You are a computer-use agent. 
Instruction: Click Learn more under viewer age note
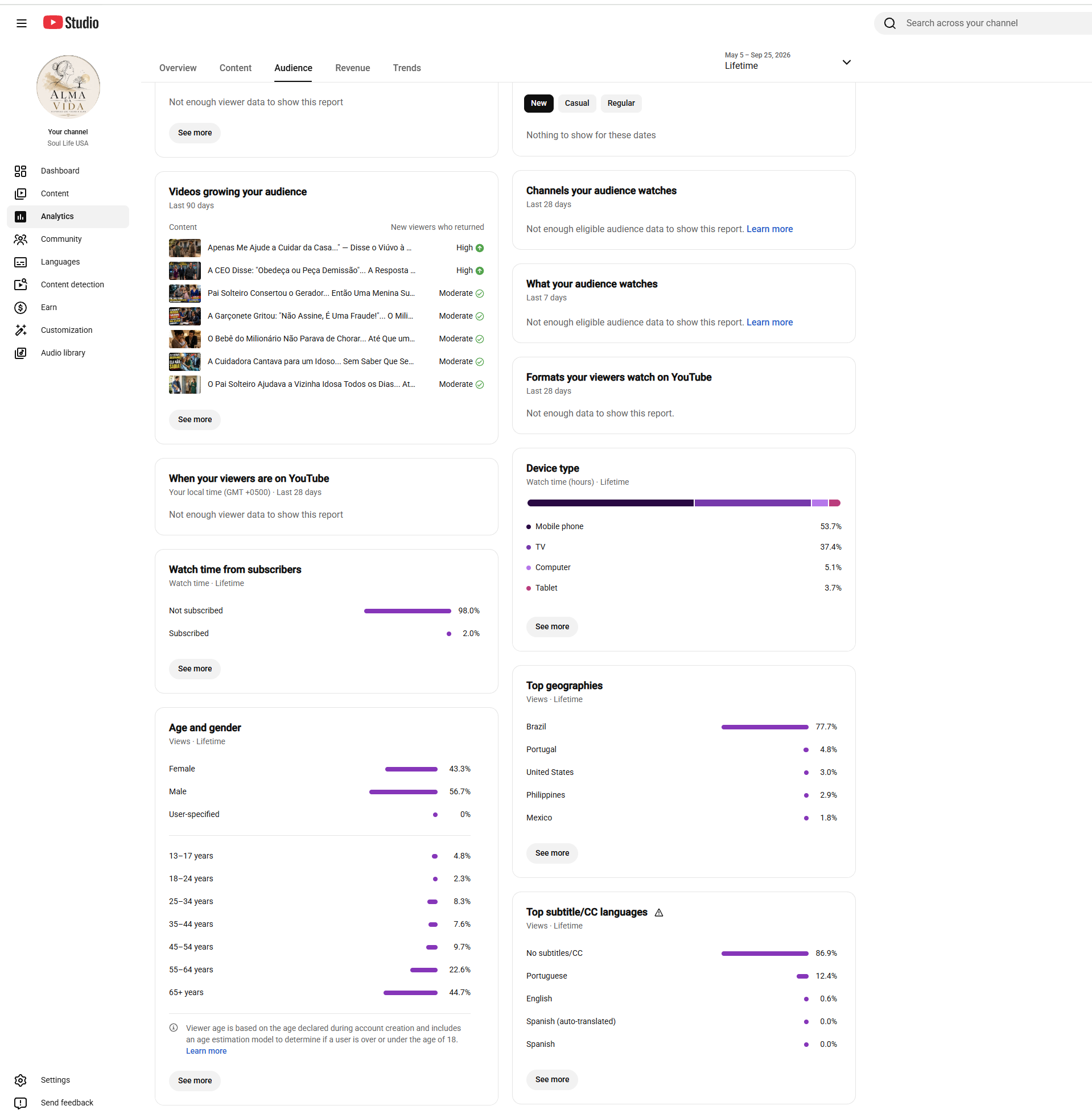(207, 1051)
